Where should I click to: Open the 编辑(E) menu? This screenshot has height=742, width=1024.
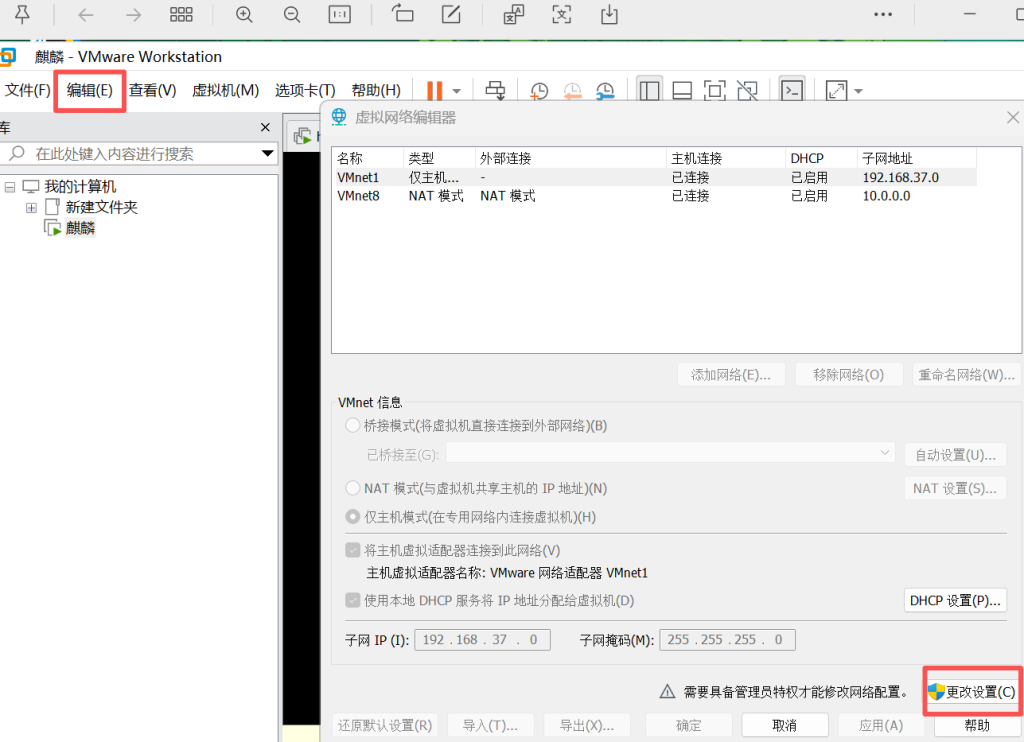(x=90, y=90)
